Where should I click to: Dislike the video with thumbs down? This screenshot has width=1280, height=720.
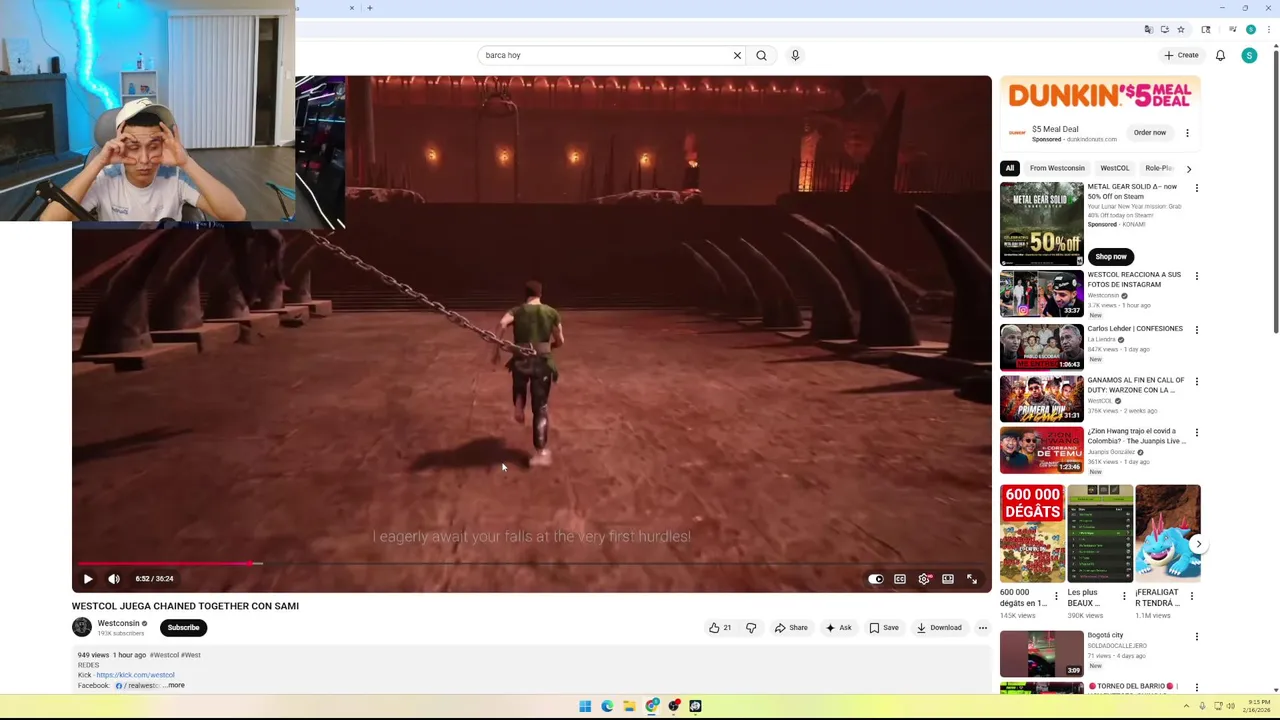[751, 628]
